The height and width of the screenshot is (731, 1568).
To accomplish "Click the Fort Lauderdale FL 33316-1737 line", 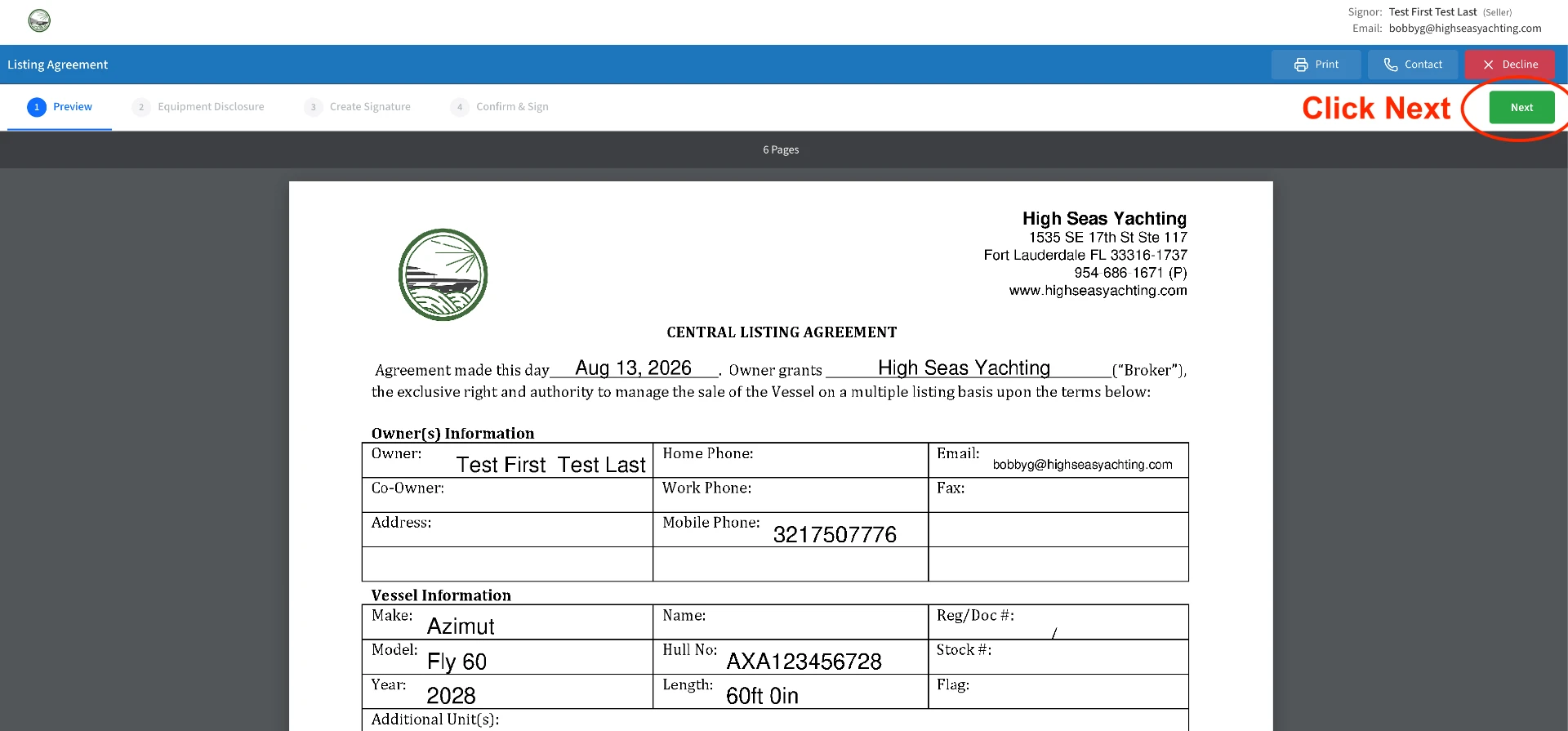I will coord(1085,256).
